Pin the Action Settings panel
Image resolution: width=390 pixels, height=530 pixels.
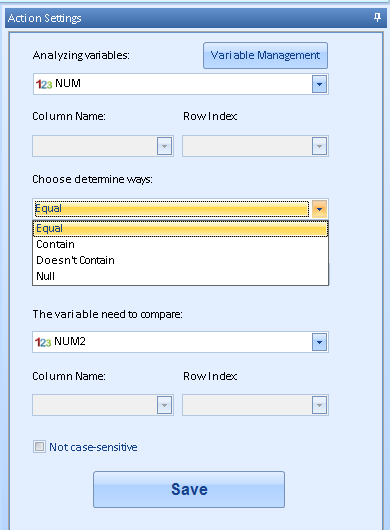[x=377, y=17]
